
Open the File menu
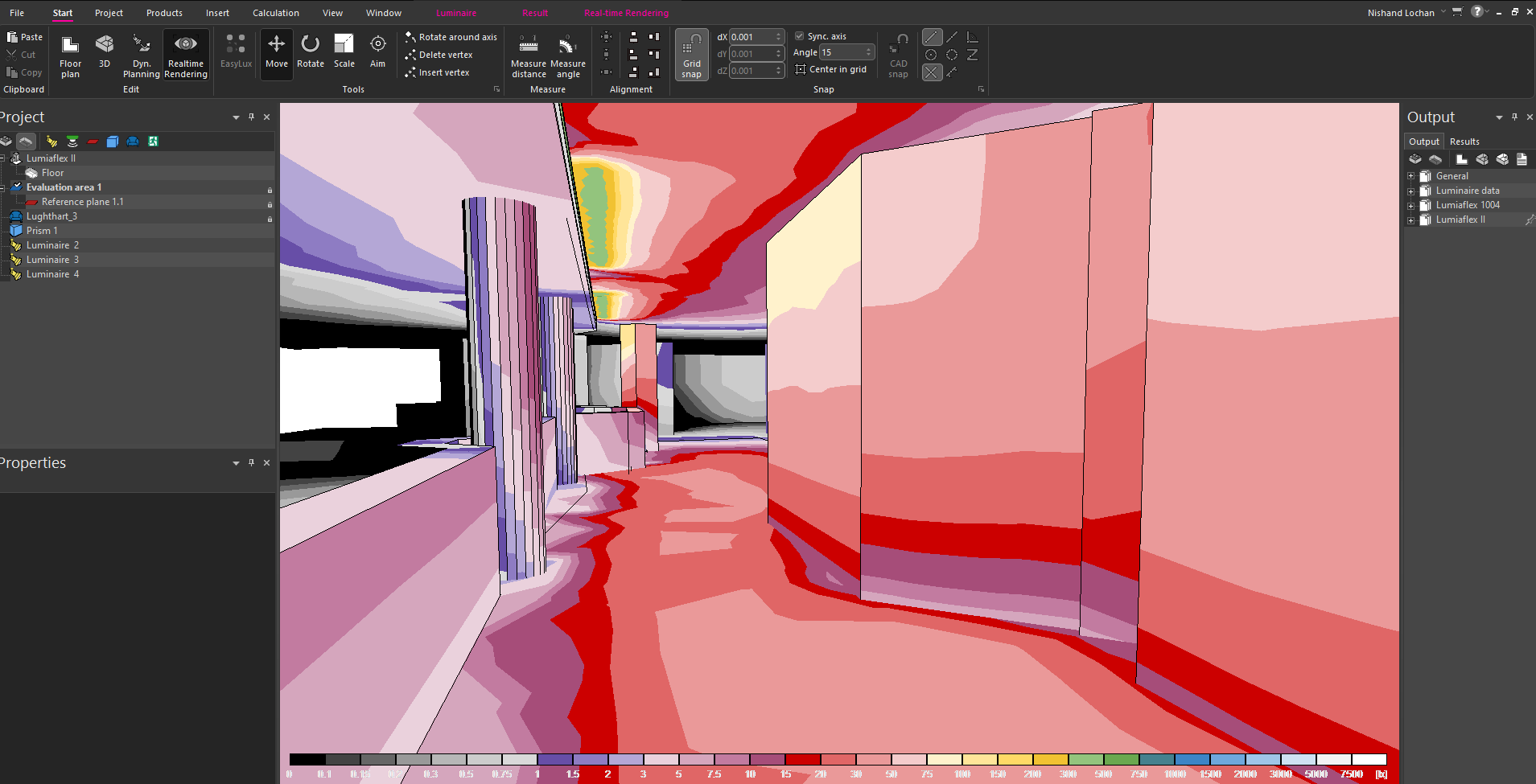(17, 13)
